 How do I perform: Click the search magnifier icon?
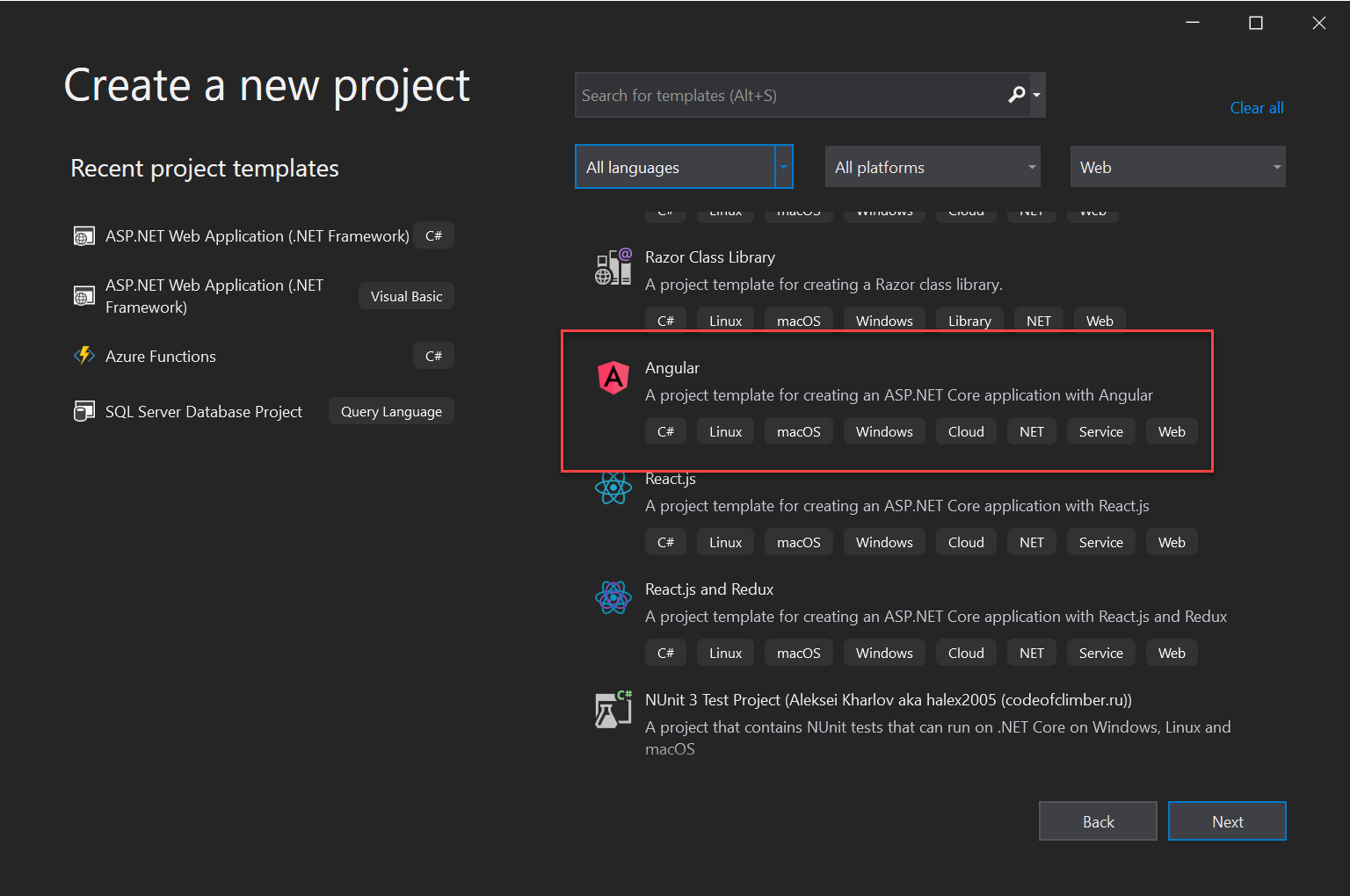[x=1017, y=94]
